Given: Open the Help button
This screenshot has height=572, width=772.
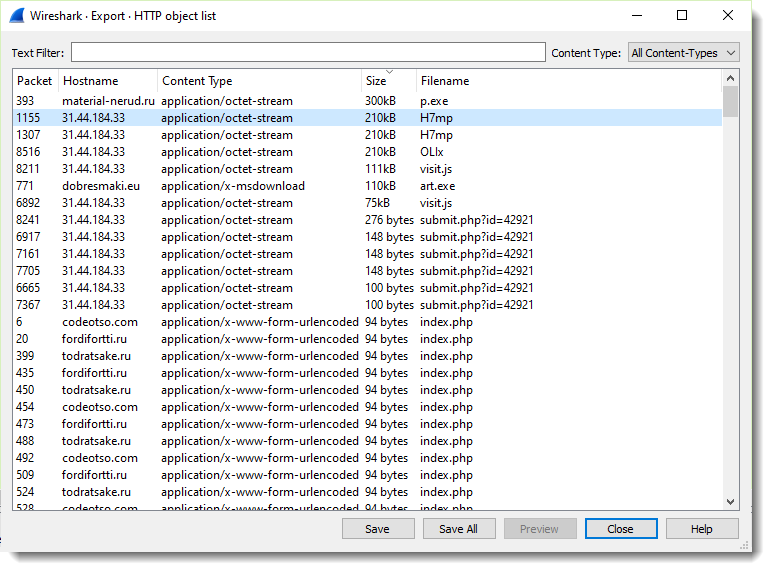Looking at the screenshot, I should [702, 529].
